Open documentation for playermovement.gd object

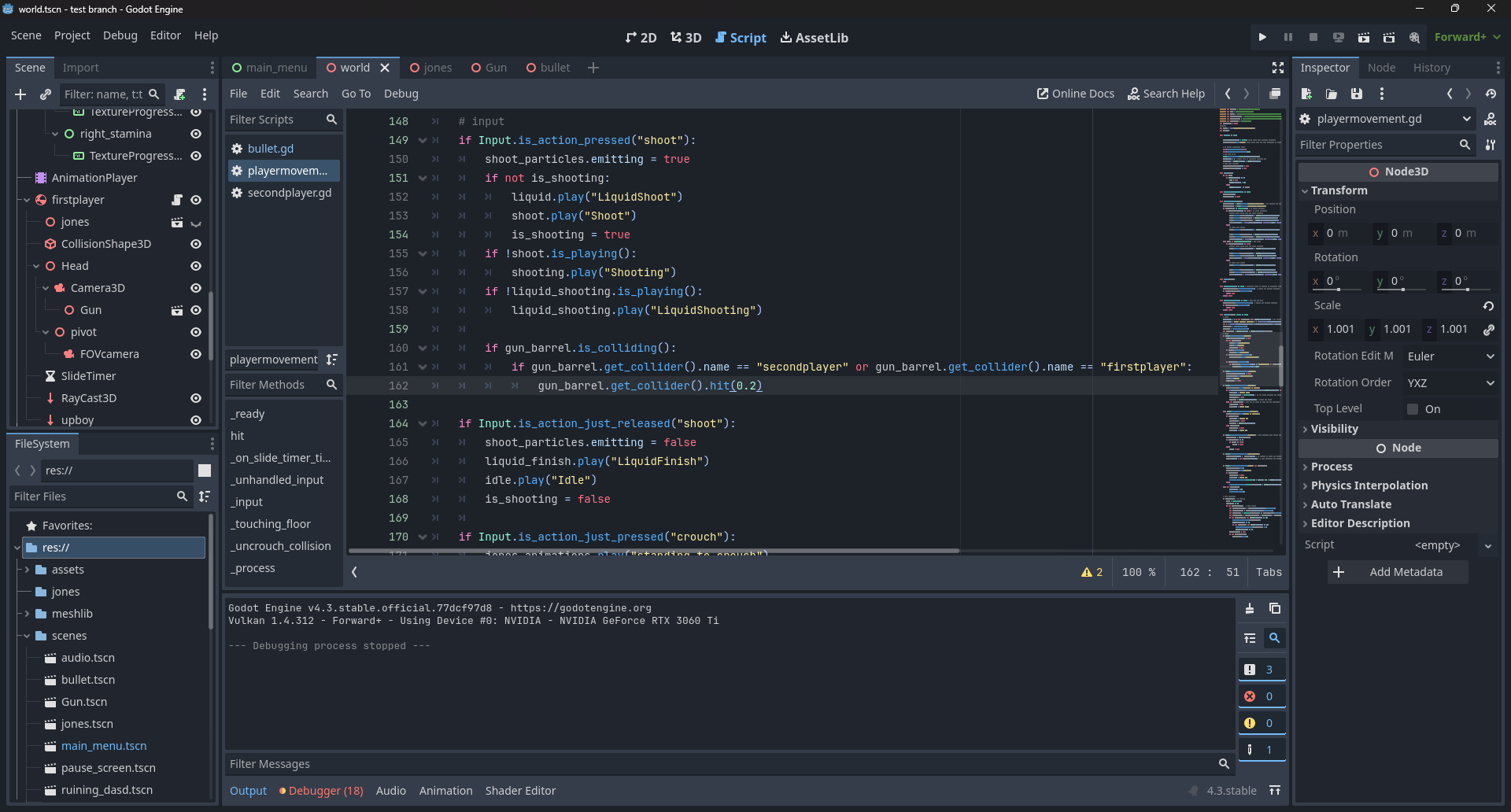click(x=1490, y=119)
